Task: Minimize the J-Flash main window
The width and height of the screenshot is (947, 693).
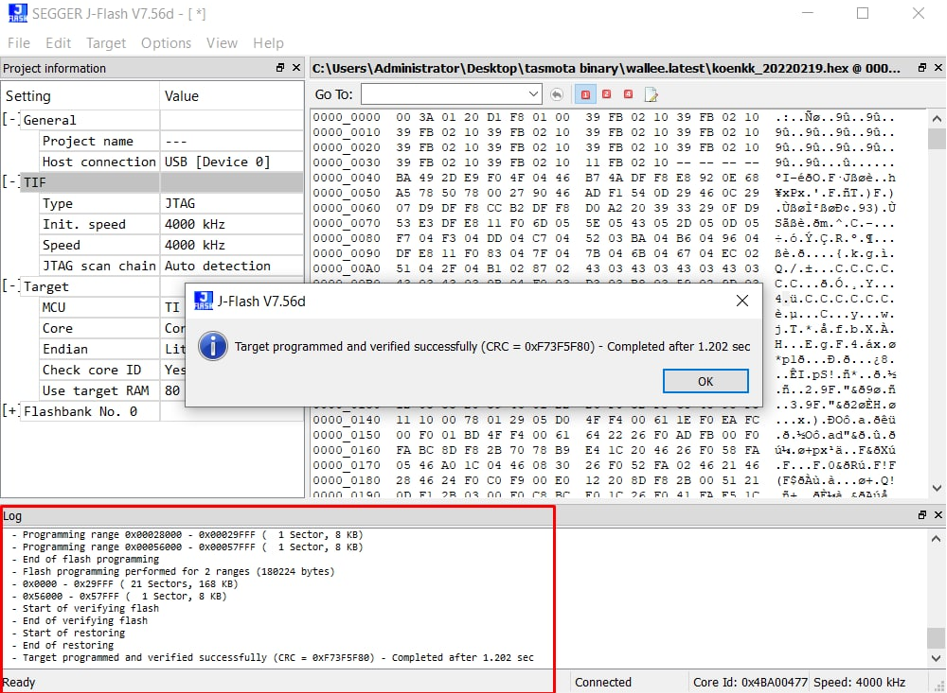Action: click(807, 13)
